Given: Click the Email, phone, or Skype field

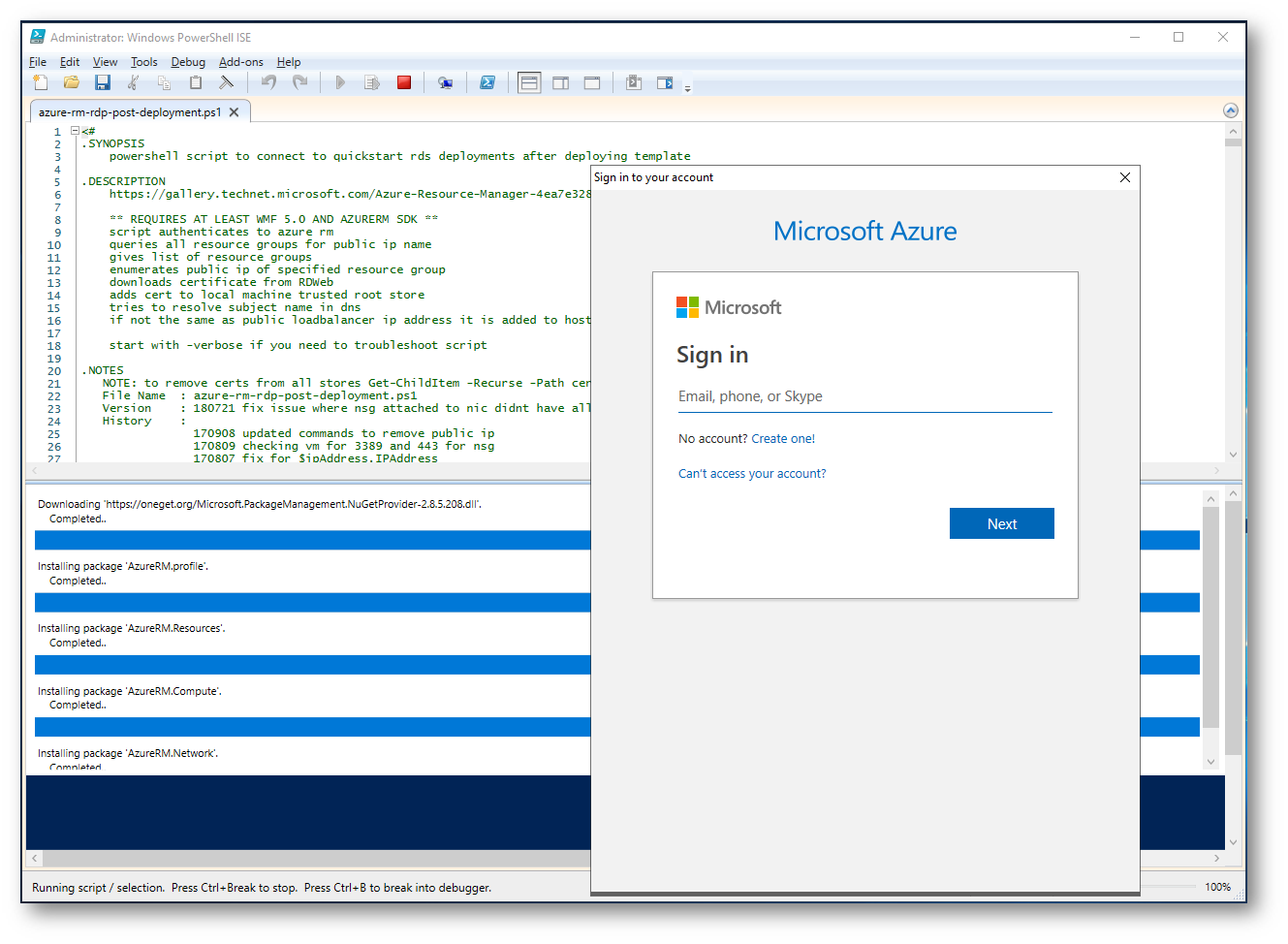Looking at the screenshot, I should [865, 396].
